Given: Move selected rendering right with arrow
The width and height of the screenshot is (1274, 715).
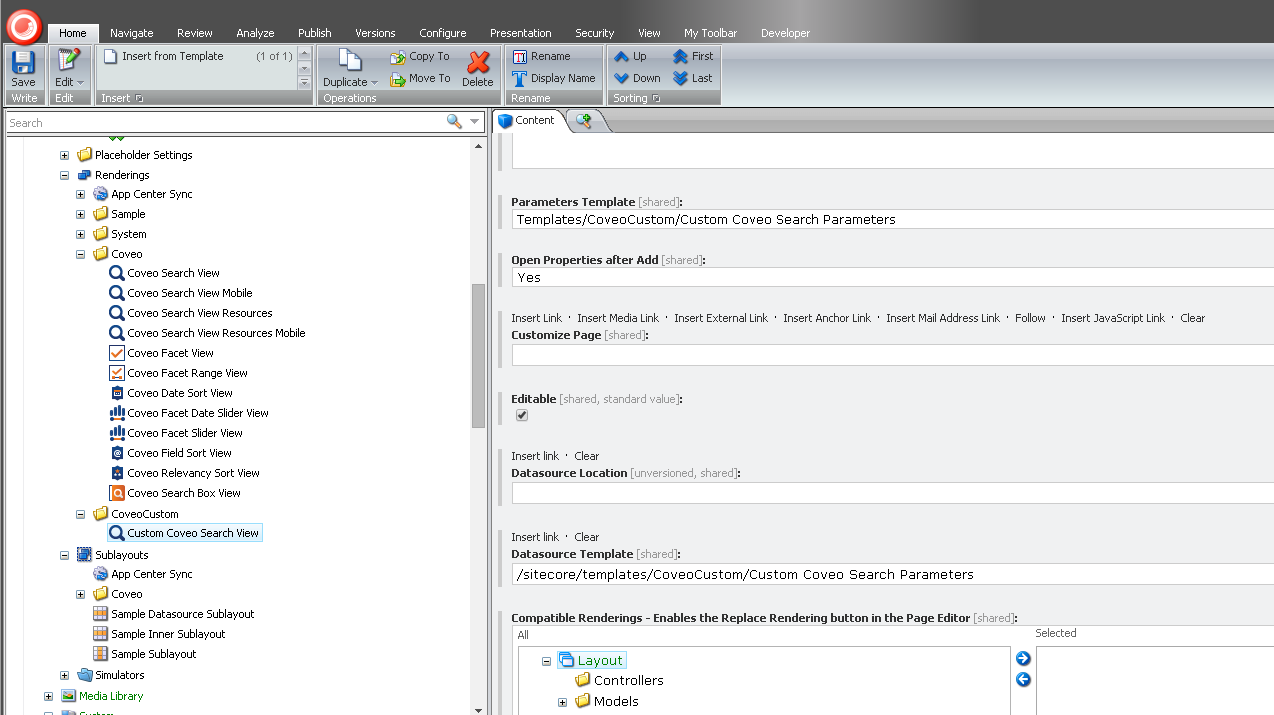Looking at the screenshot, I should [x=1023, y=659].
